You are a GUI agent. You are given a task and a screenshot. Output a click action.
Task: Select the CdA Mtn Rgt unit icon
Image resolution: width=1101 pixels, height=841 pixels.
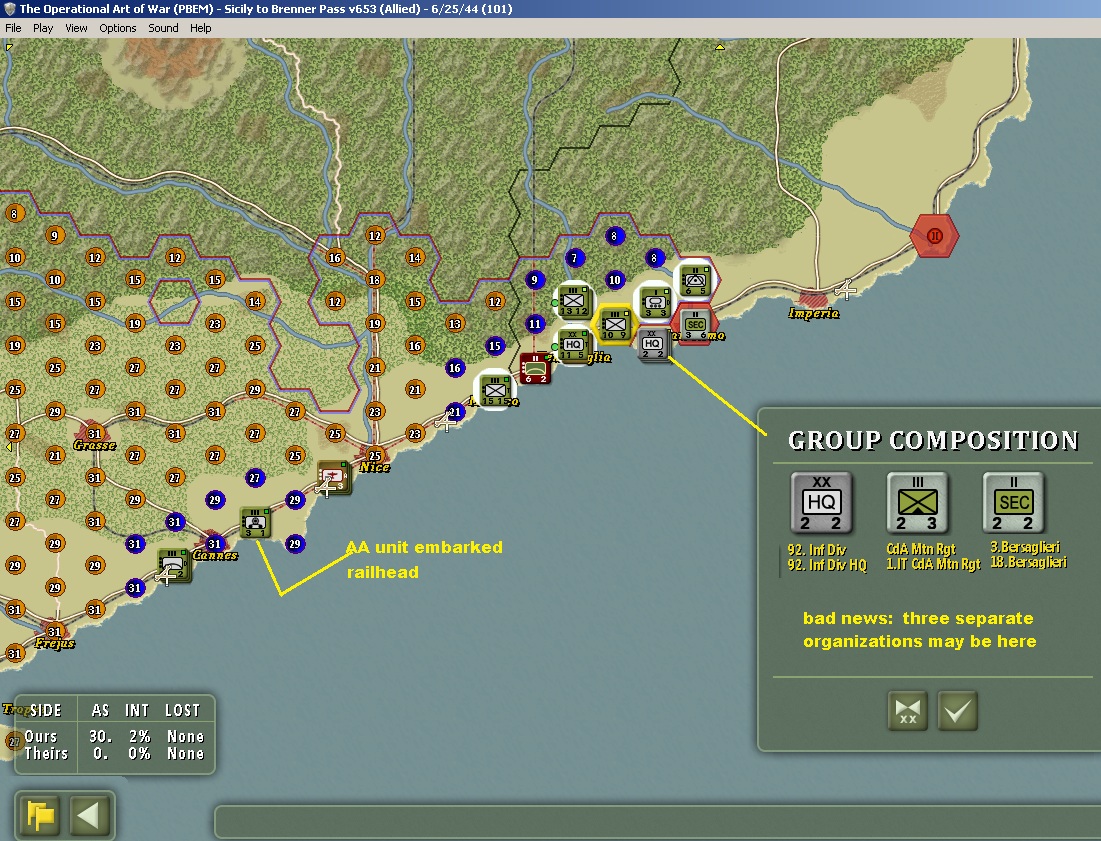tap(918, 503)
